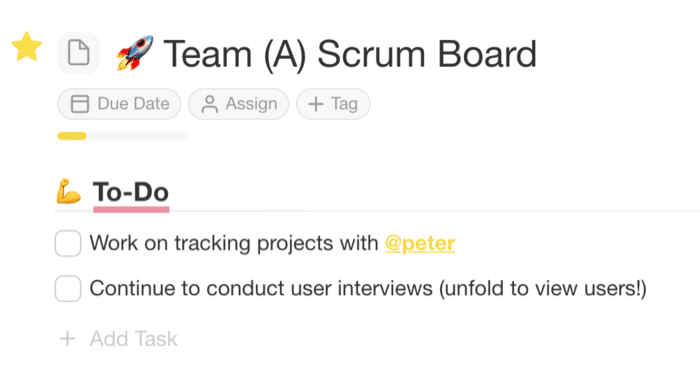Check the user interviews task checkbox
The width and height of the screenshot is (700, 378).
68,289
